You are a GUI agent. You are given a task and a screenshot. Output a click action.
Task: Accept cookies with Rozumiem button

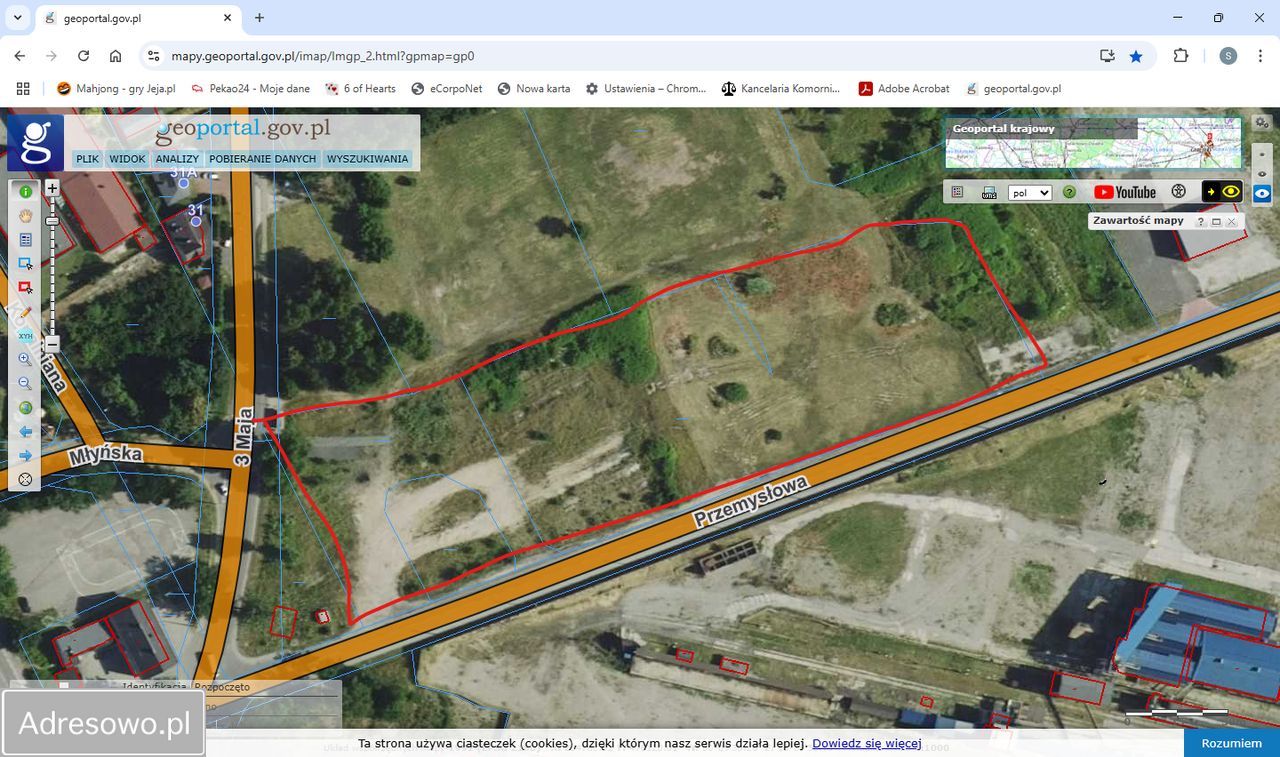[x=1232, y=743]
